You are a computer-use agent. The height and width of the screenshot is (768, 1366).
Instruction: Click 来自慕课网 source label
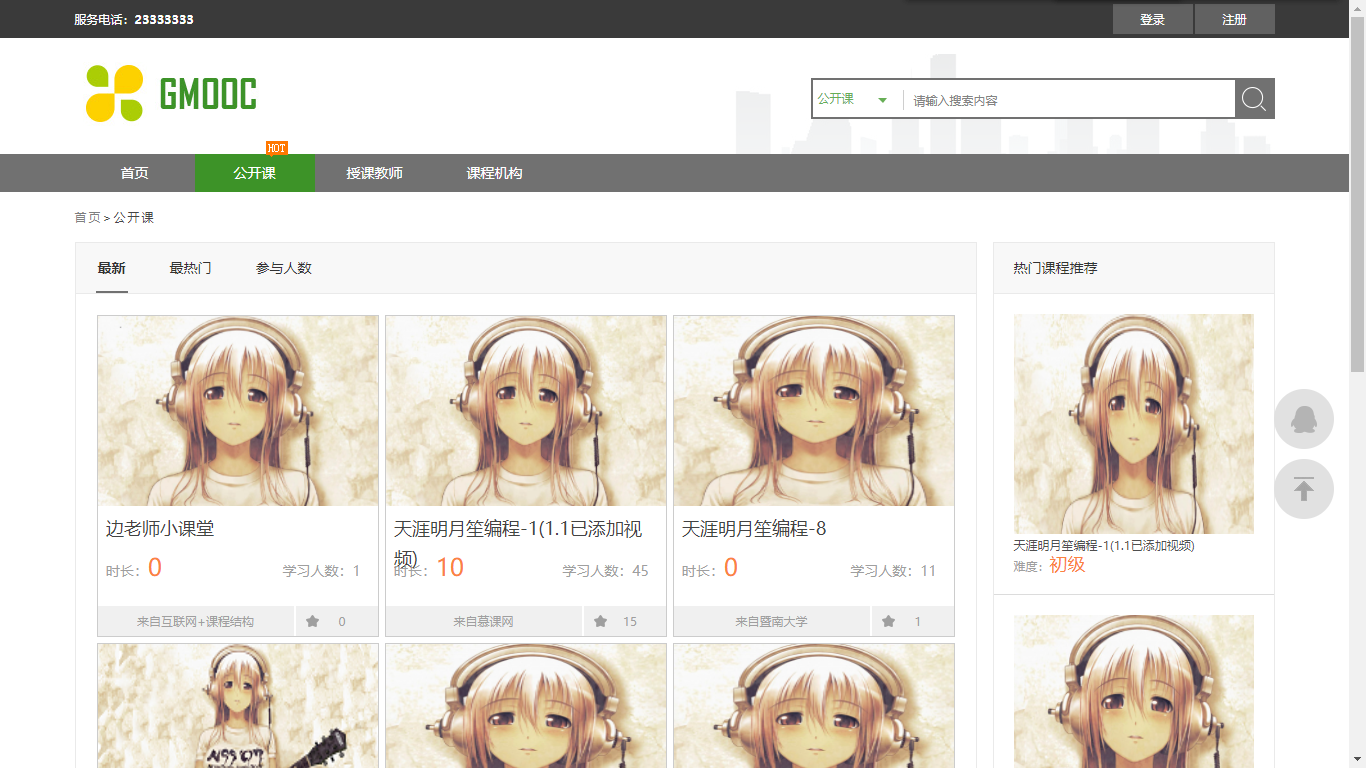(484, 621)
